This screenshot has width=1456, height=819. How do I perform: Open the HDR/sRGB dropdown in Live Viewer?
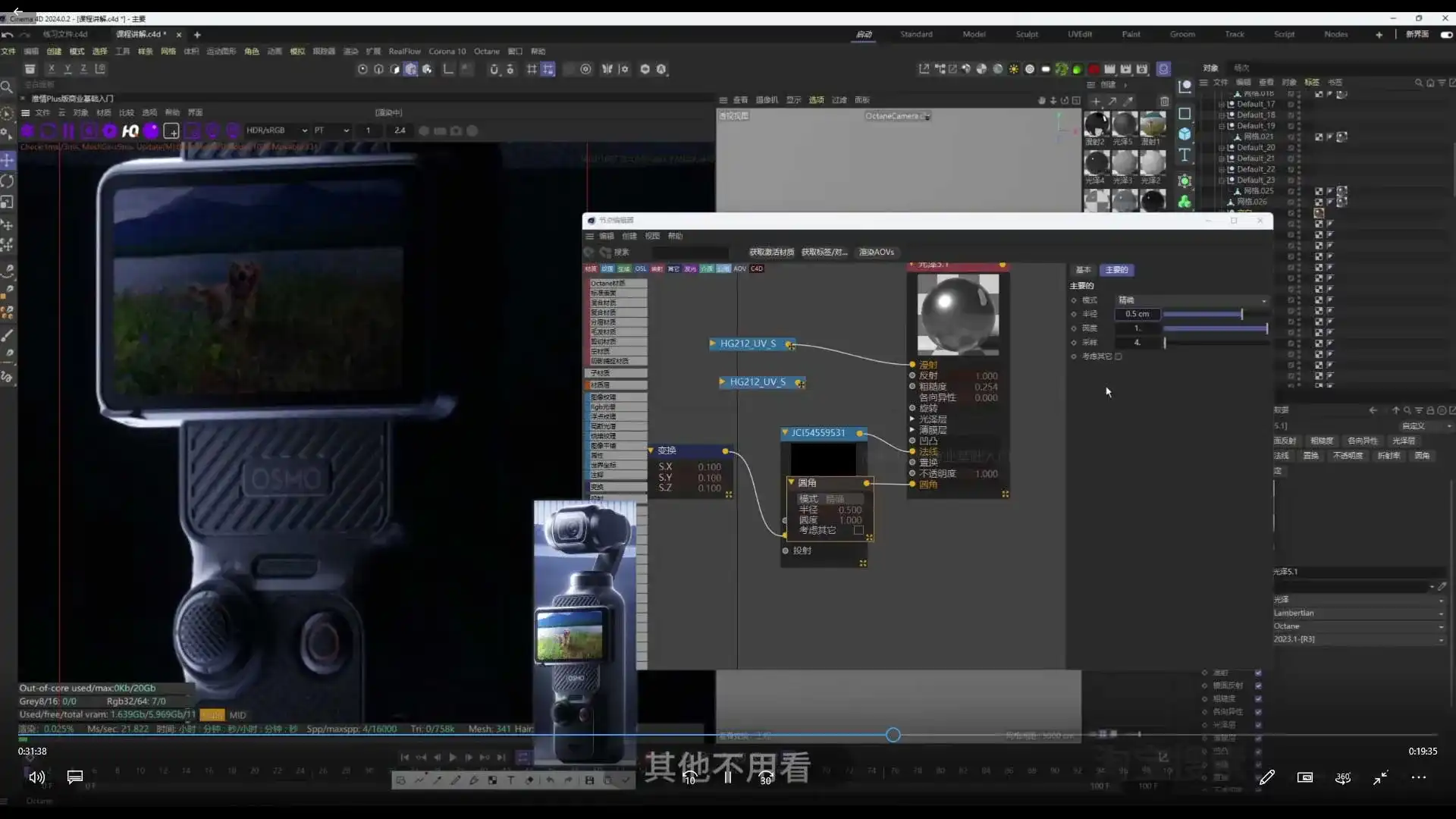275,130
